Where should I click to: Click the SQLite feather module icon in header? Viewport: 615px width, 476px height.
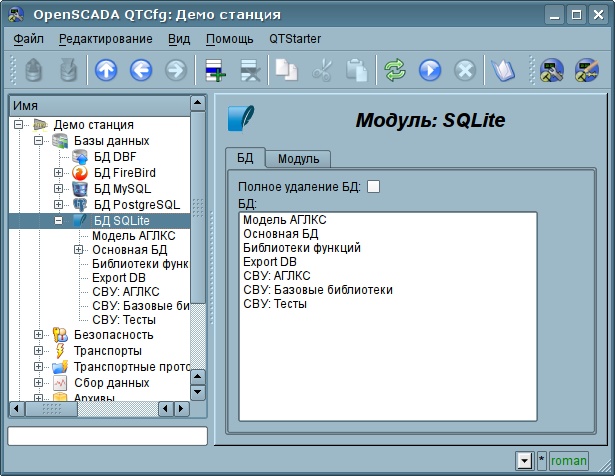[241, 118]
